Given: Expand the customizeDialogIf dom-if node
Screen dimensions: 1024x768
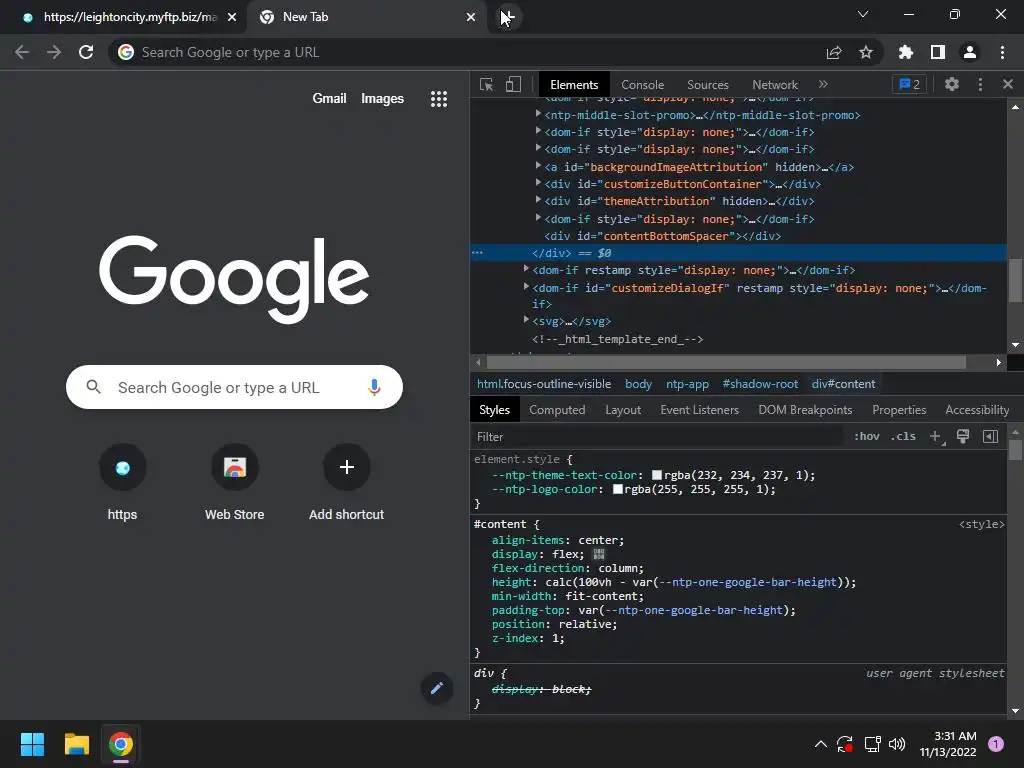Looking at the screenshot, I should coord(526,287).
